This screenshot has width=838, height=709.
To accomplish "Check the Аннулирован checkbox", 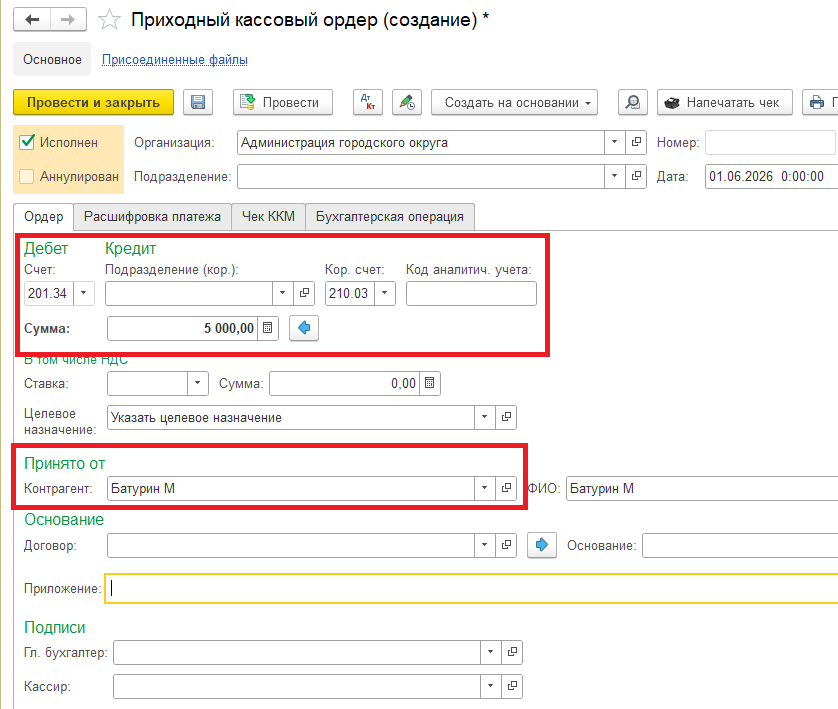I will click(x=27, y=176).
